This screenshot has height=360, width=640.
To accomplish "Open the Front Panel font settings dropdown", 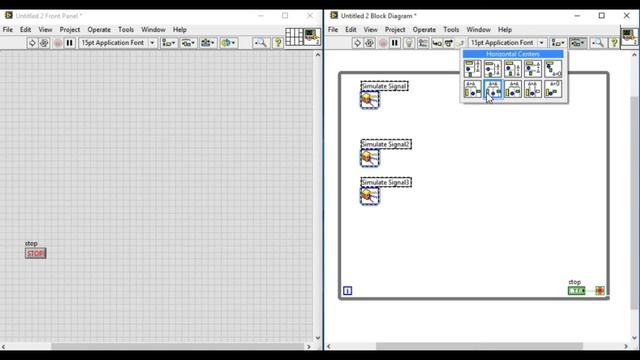I will coord(117,43).
